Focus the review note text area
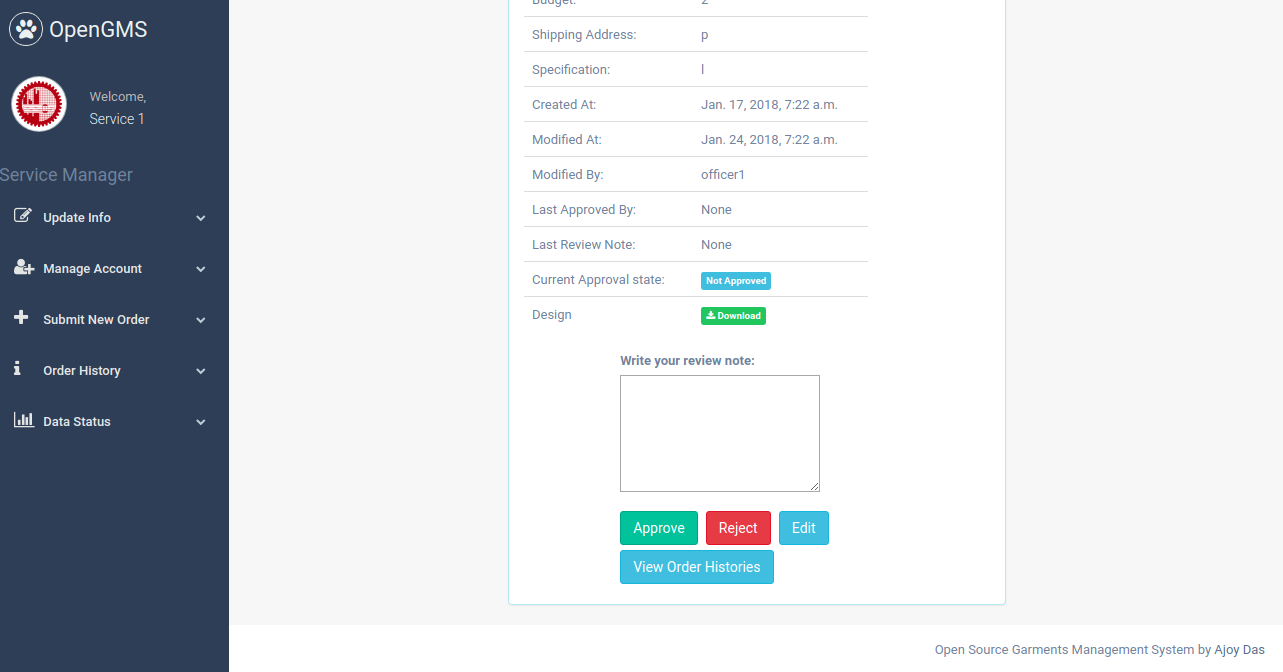 pyautogui.click(x=719, y=433)
